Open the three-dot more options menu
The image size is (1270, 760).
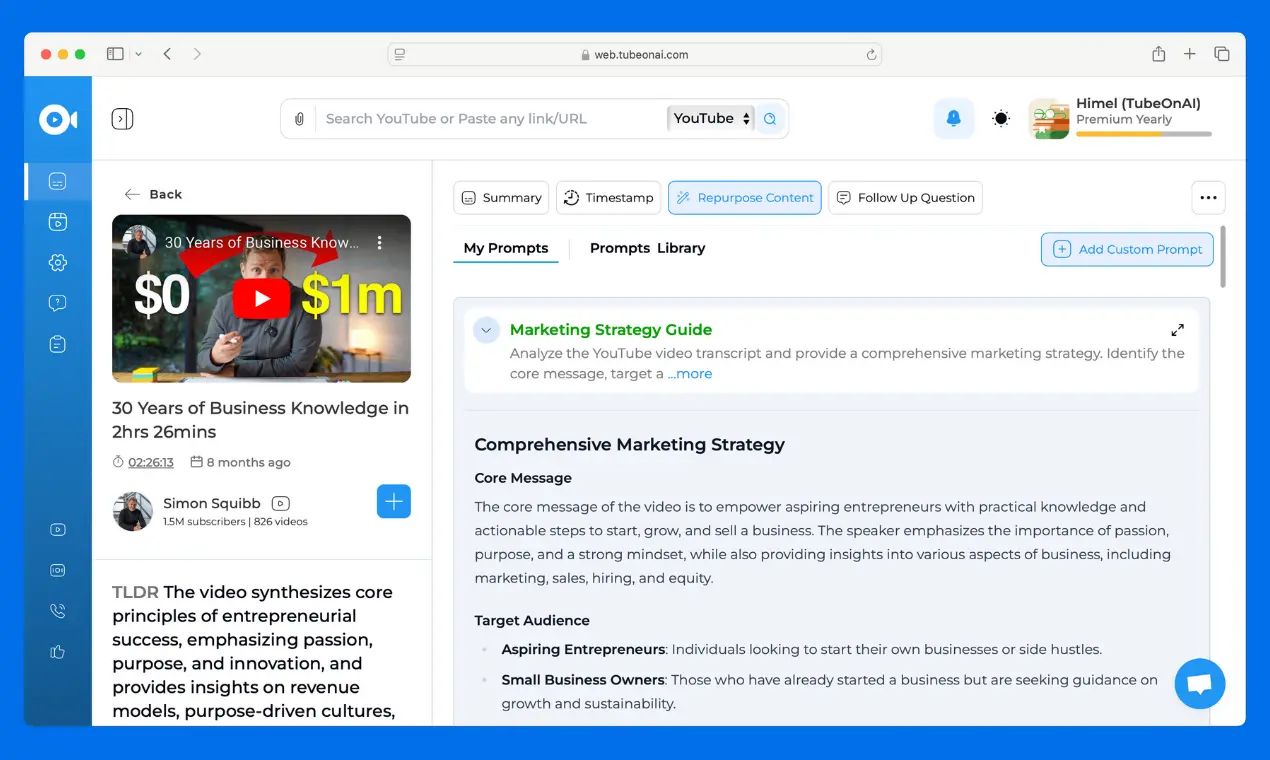1208,198
